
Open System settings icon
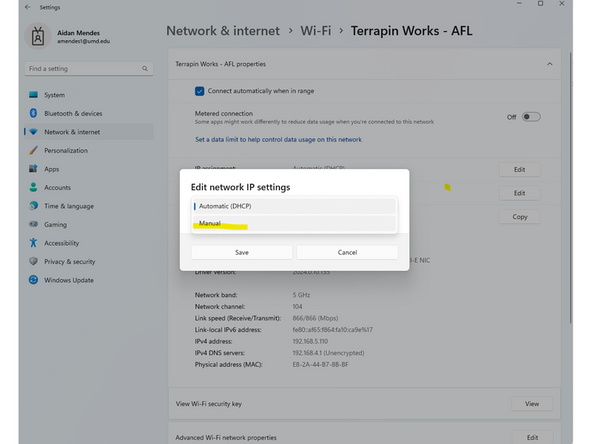coord(33,95)
